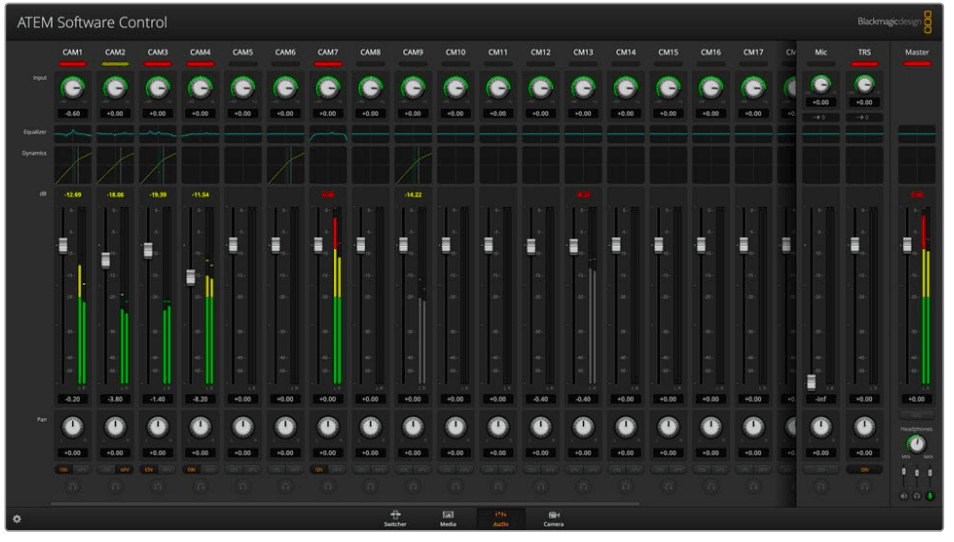This screenshot has height=542, width=954.
Task: Solo CAM2 with its headphone icon
Action: (x=115, y=486)
